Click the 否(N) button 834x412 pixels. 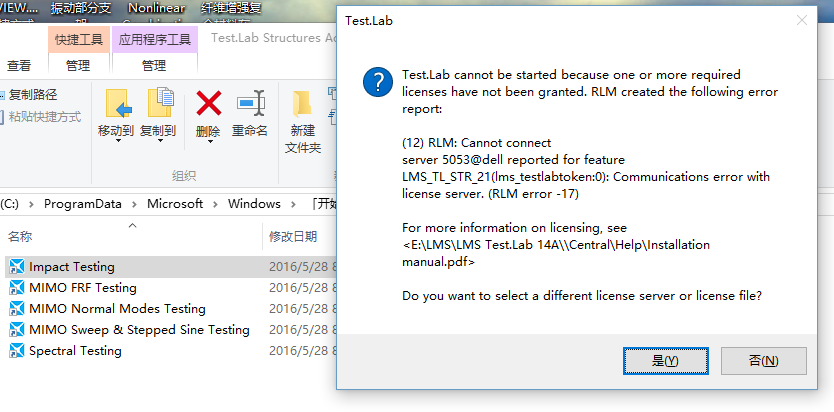point(763,360)
